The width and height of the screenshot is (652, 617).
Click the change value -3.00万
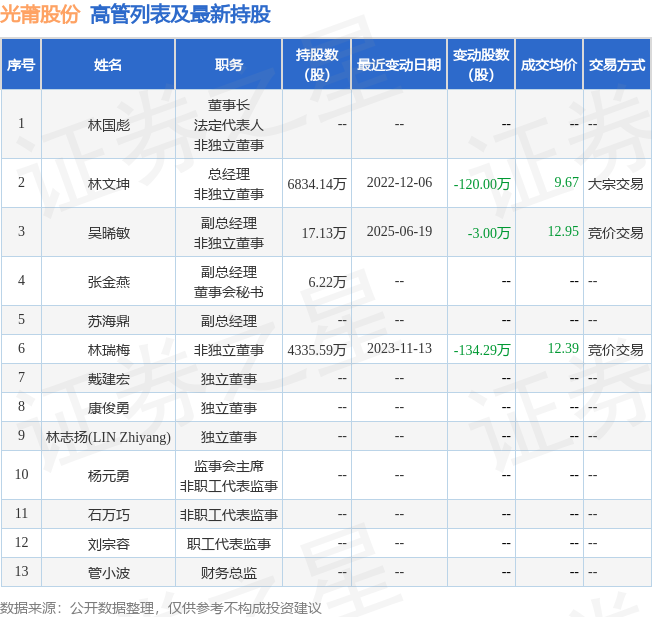(489, 232)
